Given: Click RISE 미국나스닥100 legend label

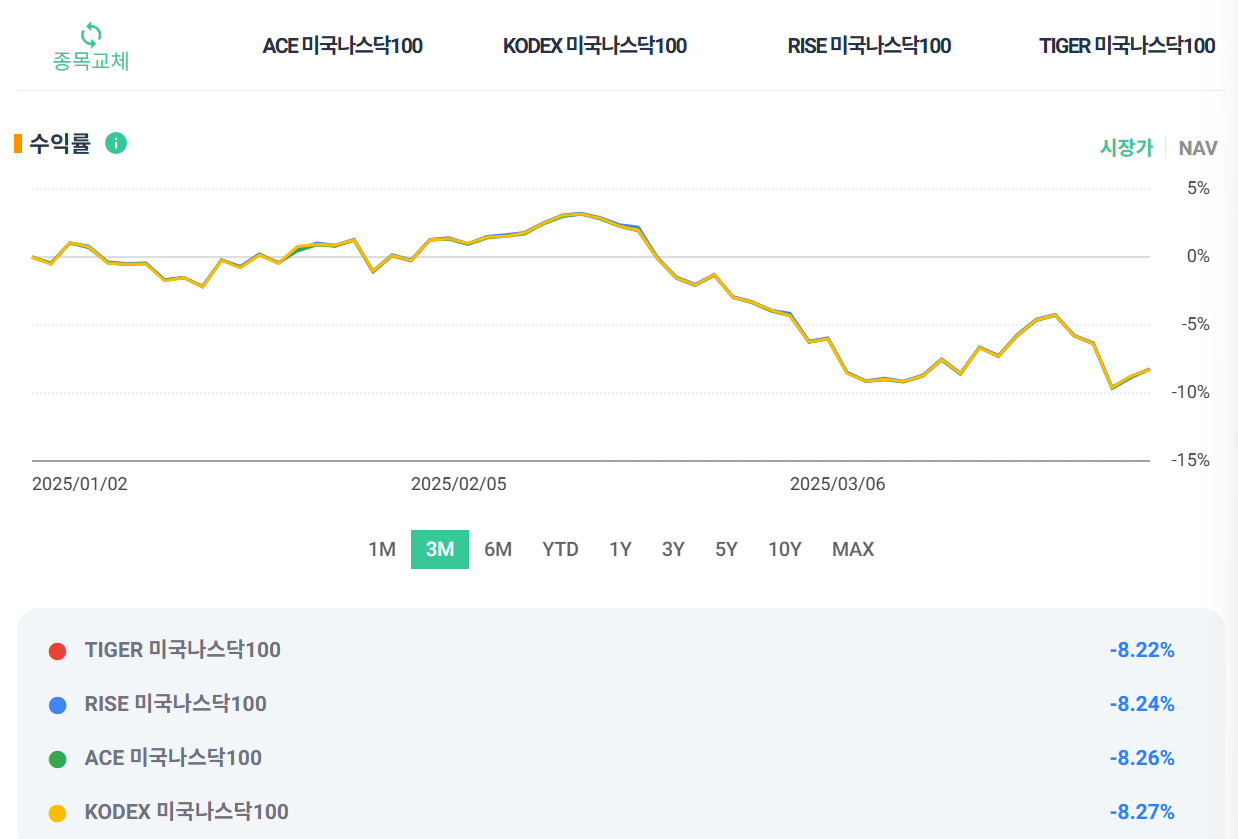Looking at the screenshot, I should pos(176,704).
